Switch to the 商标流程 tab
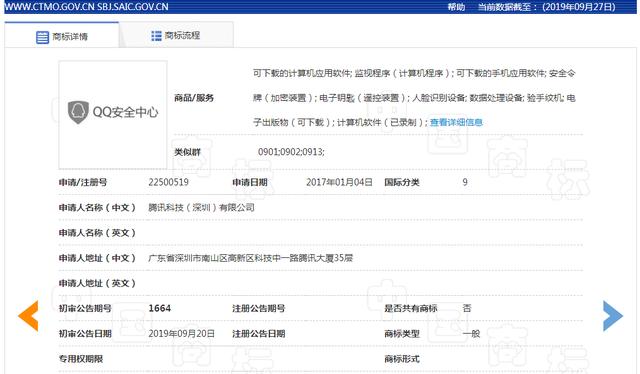Viewport: 640px width, 374px height. click(x=176, y=36)
